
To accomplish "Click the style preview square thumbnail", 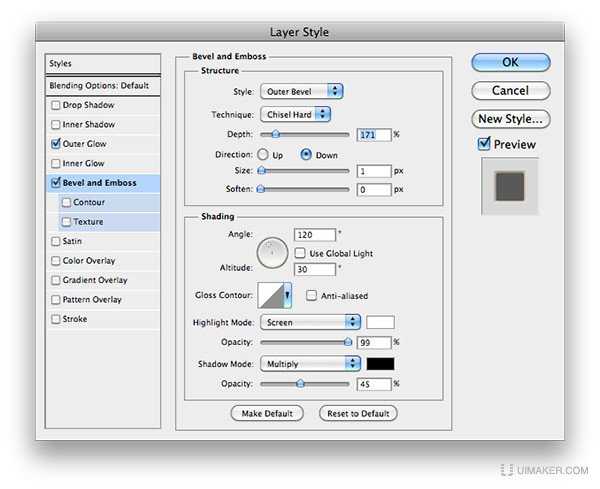I will coord(510,186).
